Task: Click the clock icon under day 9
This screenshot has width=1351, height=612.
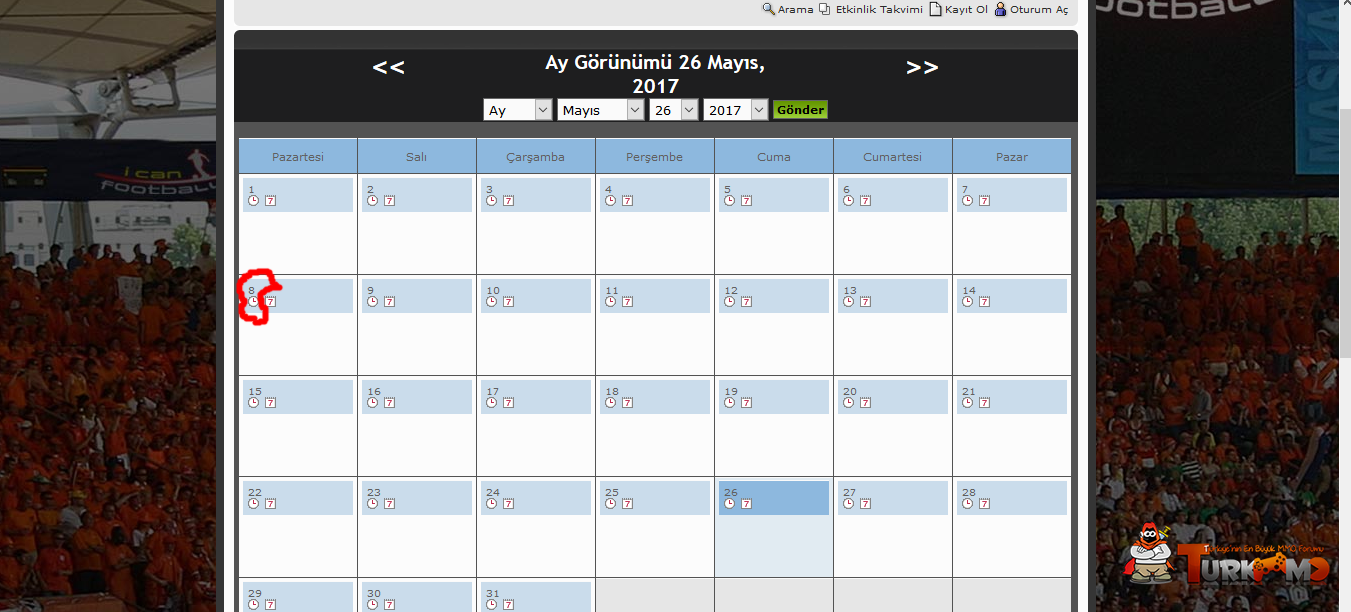Action: click(x=373, y=301)
